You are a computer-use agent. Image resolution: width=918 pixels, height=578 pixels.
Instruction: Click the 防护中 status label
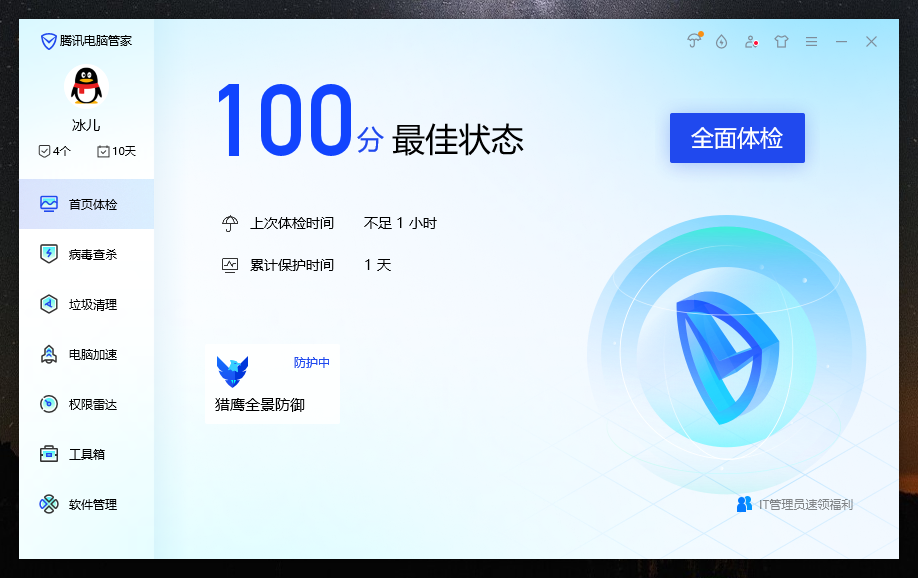(x=311, y=362)
